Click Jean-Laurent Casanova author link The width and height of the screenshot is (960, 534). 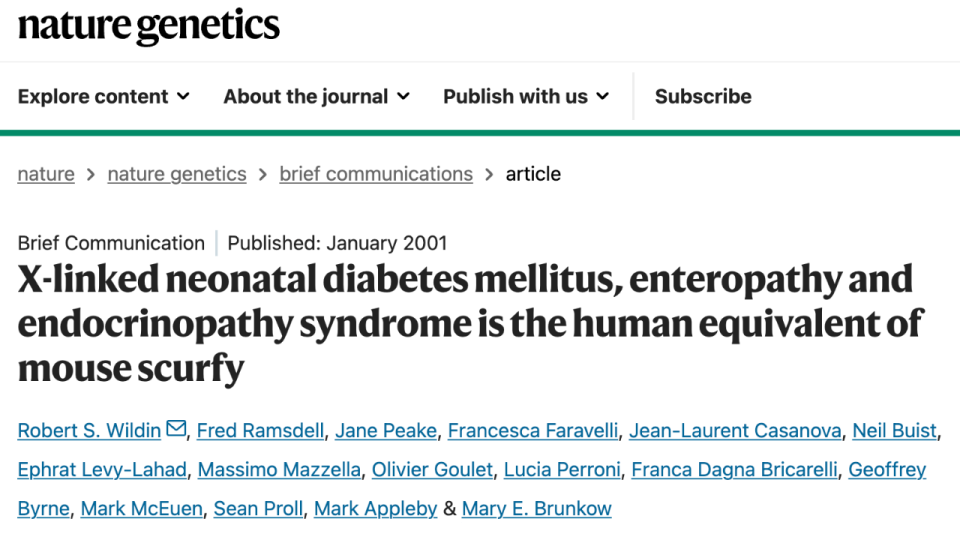coord(735,431)
